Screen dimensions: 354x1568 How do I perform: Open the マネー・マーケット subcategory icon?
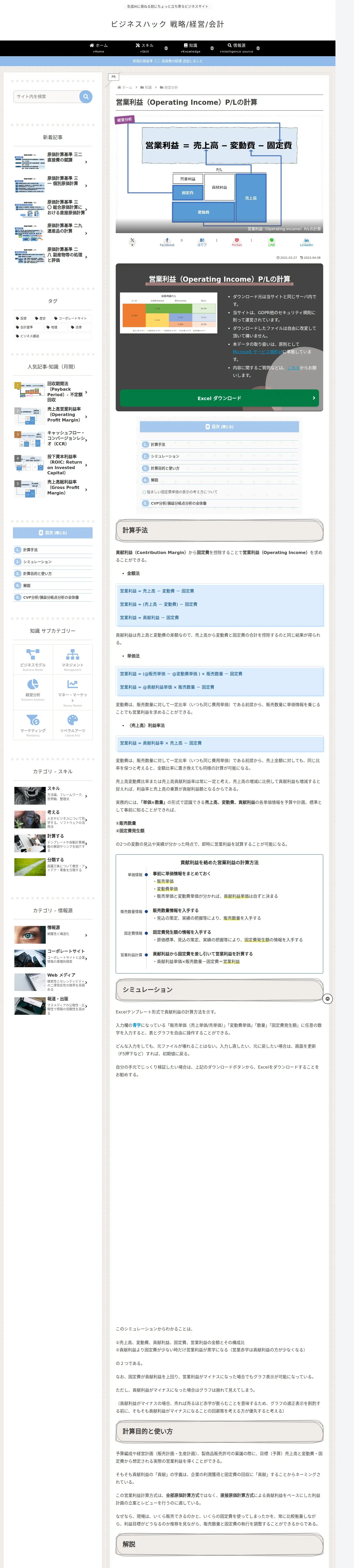pos(72,684)
